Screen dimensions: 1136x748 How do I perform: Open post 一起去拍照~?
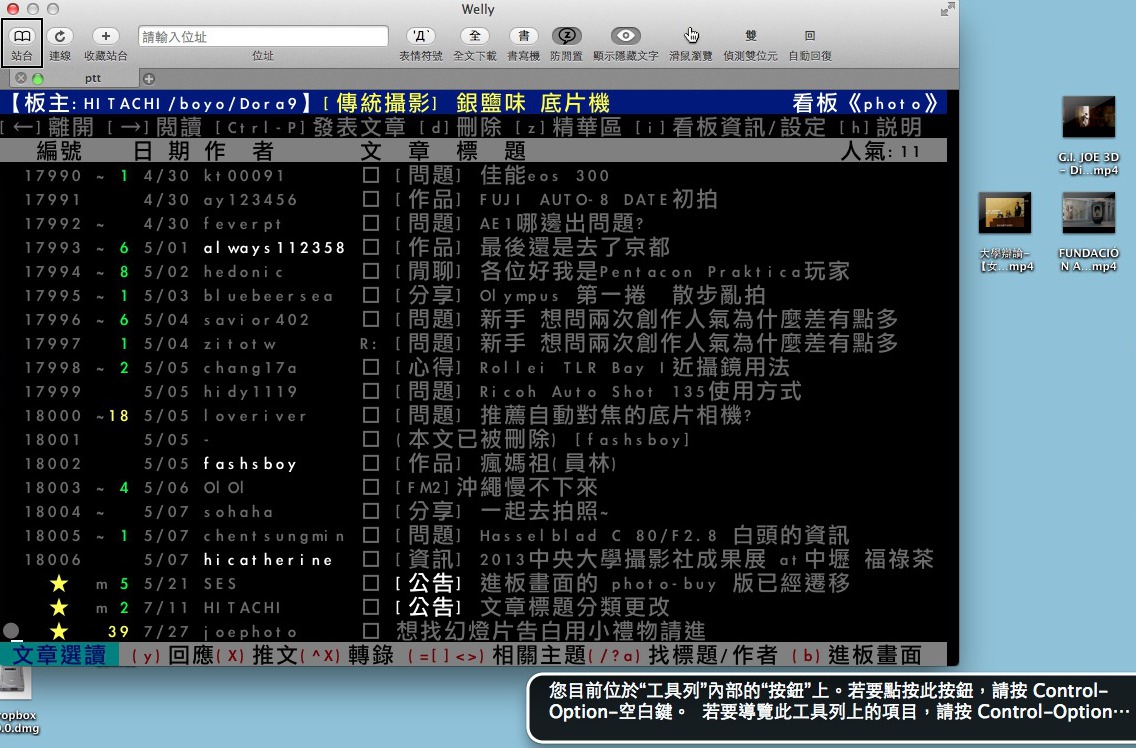(x=544, y=511)
